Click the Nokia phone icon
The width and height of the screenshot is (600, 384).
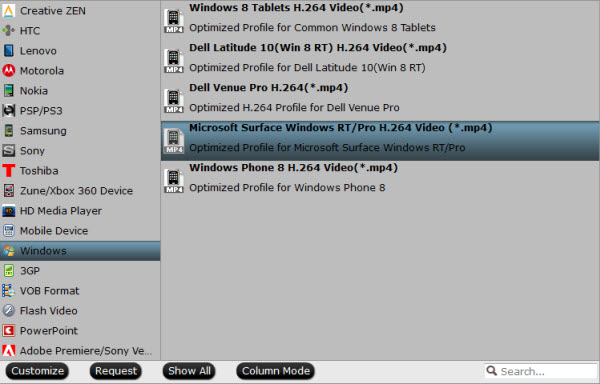click(x=8, y=91)
